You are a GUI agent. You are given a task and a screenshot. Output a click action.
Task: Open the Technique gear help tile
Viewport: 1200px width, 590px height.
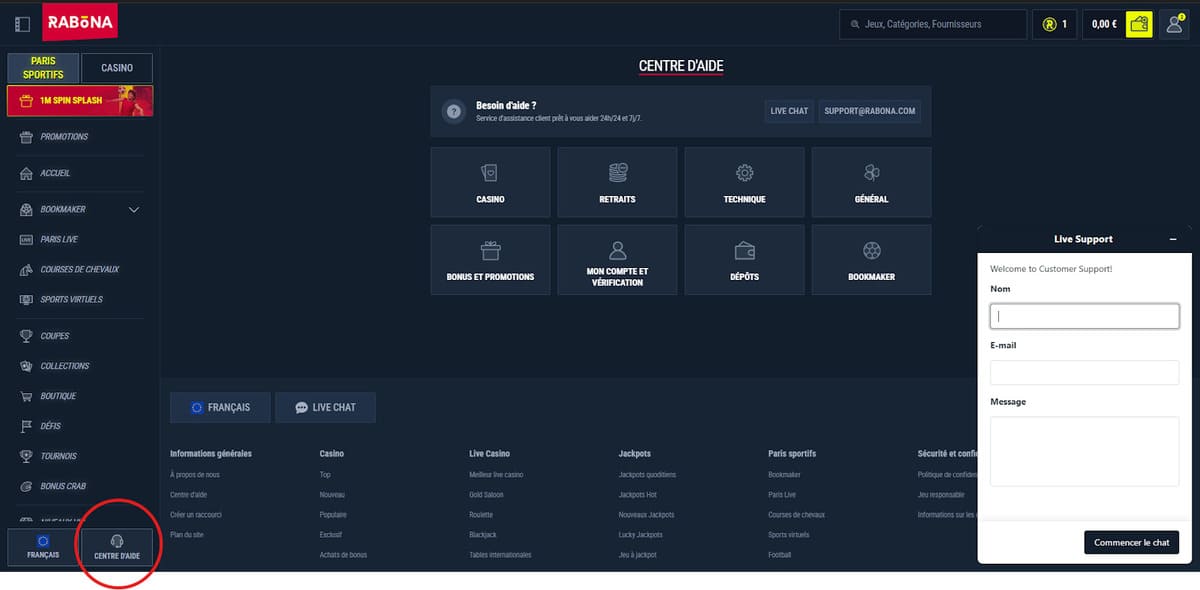[744, 182]
